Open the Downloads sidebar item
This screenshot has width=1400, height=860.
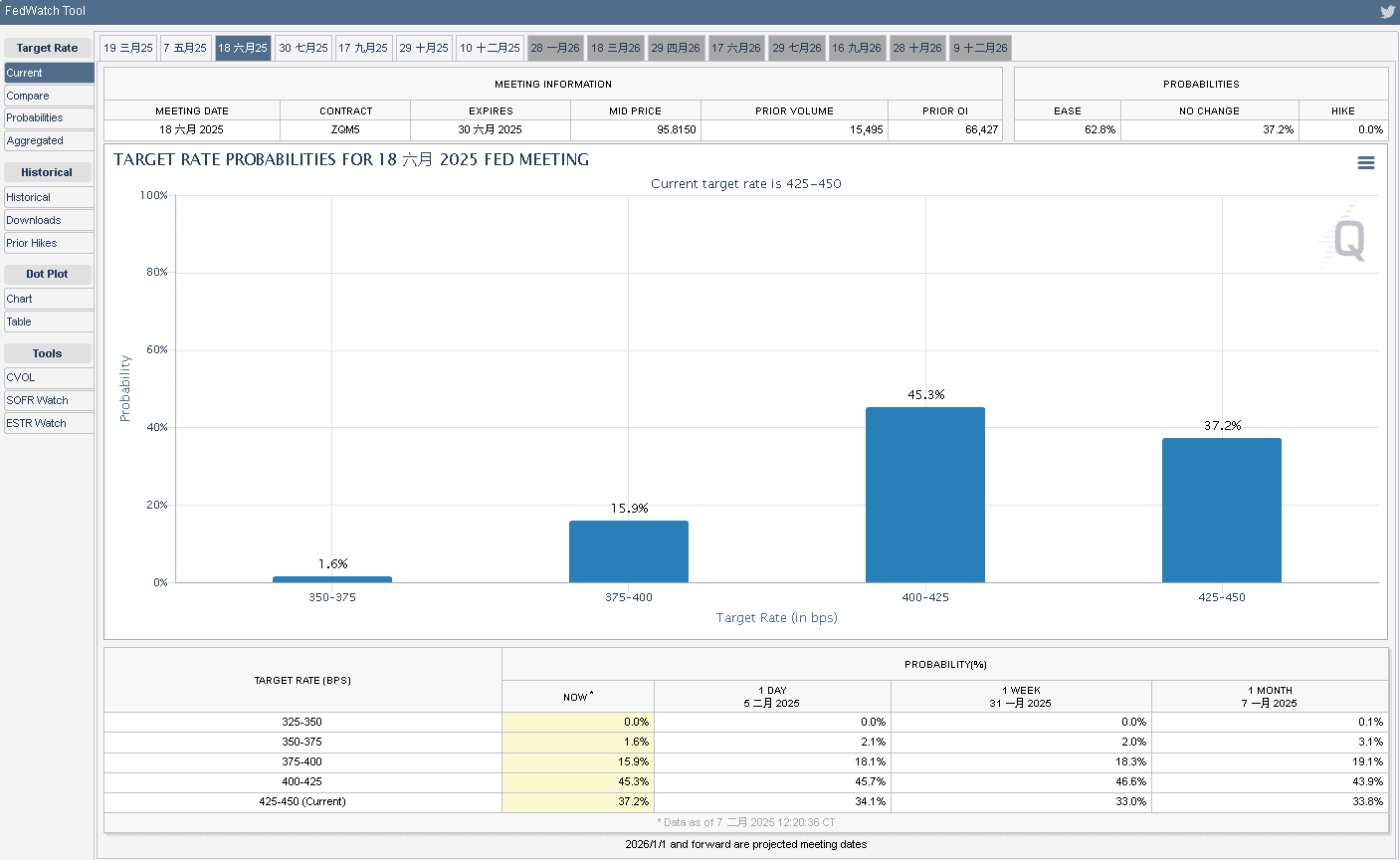[49, 220]
